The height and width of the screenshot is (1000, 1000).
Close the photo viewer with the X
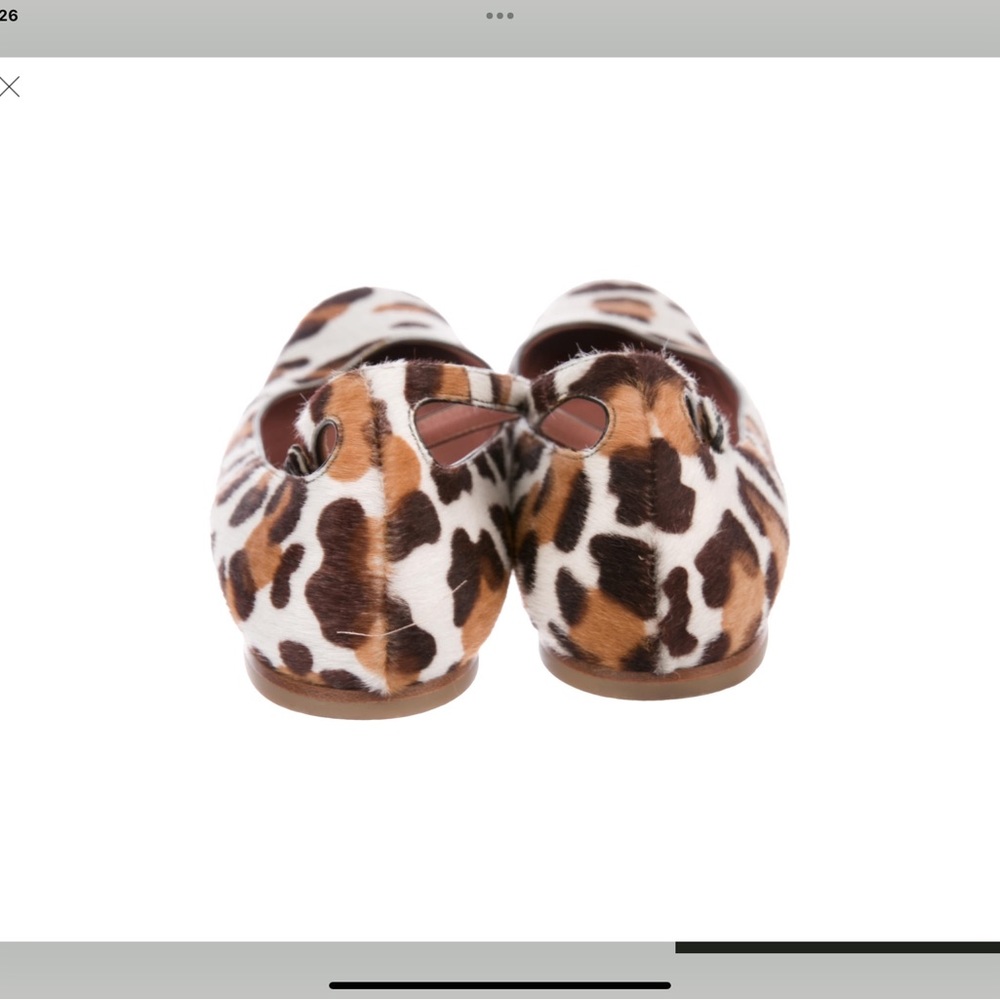point(10,87)
